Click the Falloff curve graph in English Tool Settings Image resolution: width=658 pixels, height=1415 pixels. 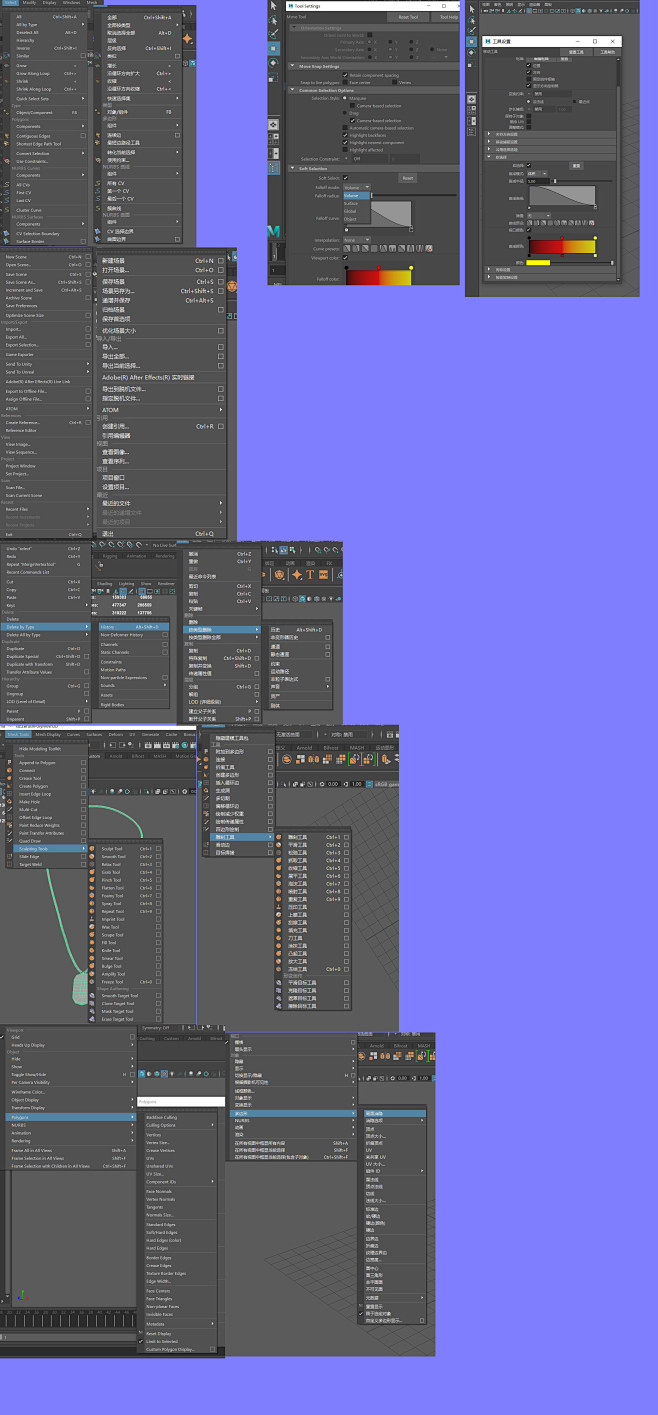point(390,214)
